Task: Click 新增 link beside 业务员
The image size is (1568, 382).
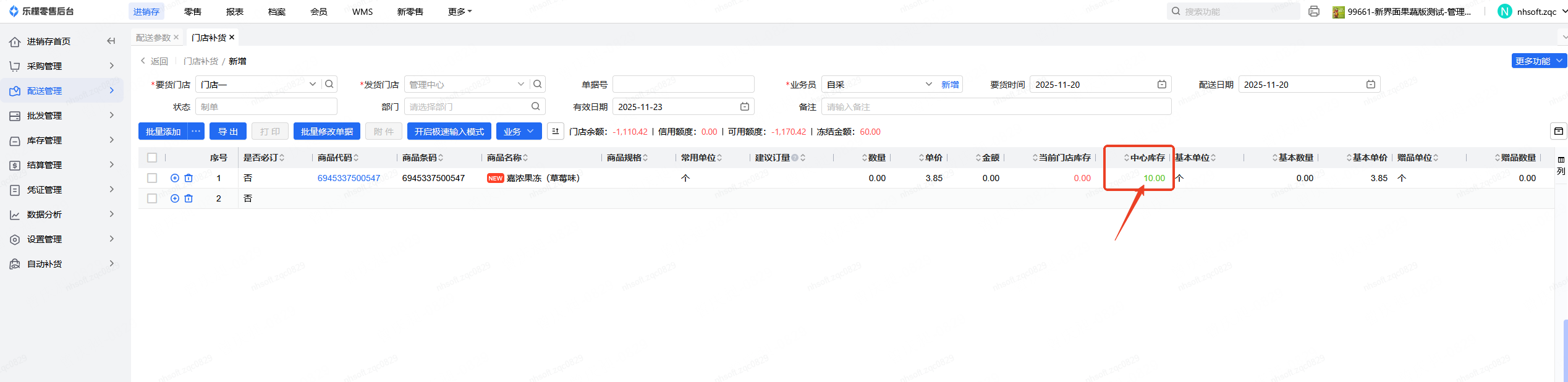Action: [950, 84]
